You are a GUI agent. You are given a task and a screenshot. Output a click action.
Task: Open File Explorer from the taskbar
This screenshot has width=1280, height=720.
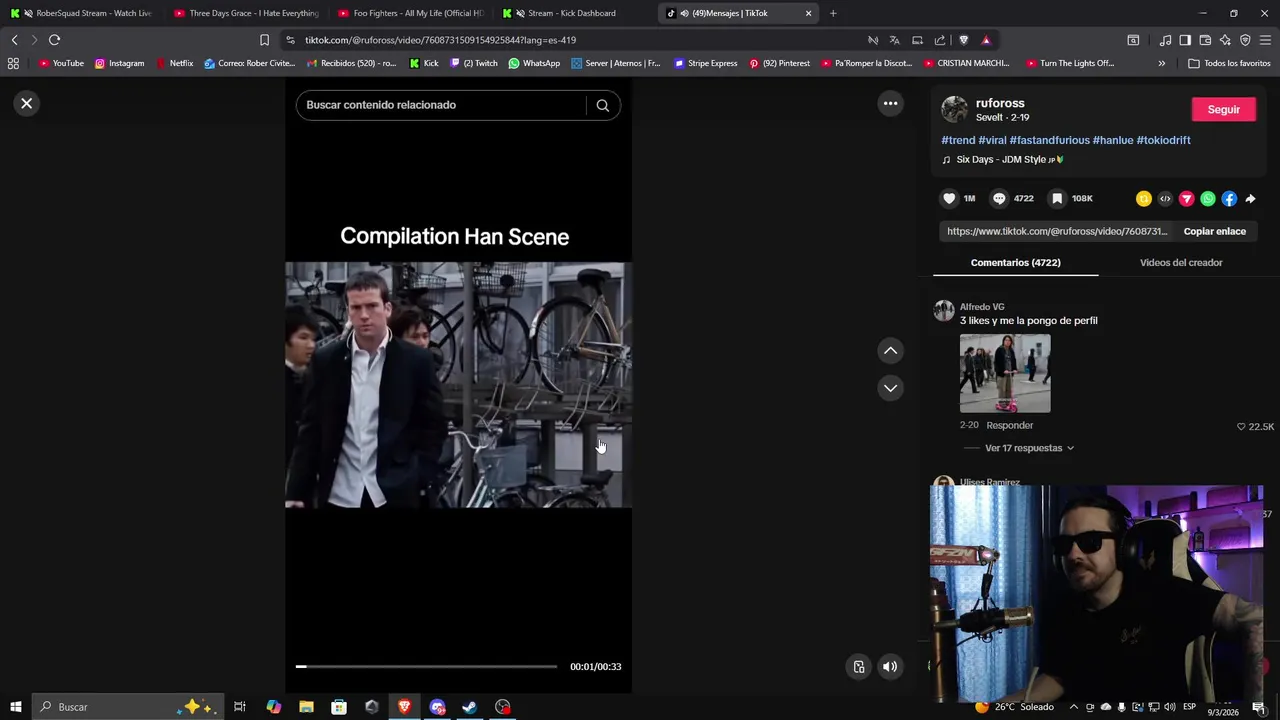click(306, 707)
